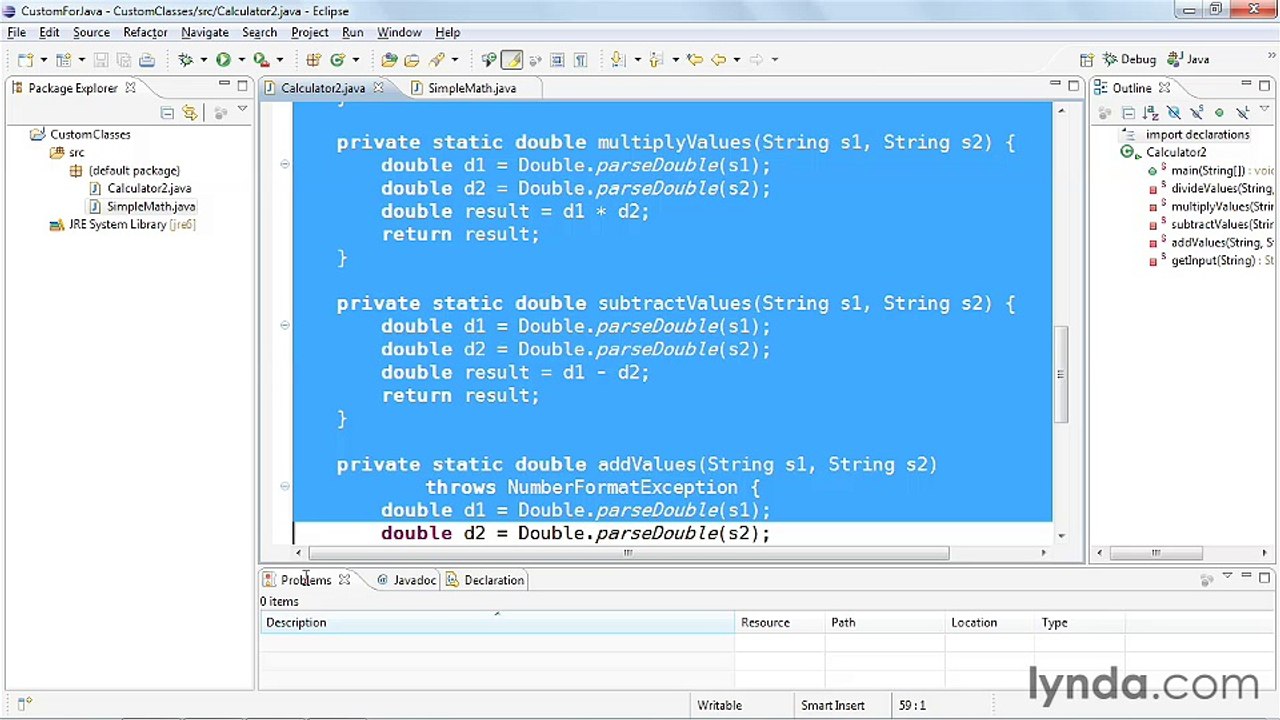Image resolution: width=1280 pixels, height=720 pixels.
Task: Open the New wizard dropdown arrow
Action: click(43, 60)
